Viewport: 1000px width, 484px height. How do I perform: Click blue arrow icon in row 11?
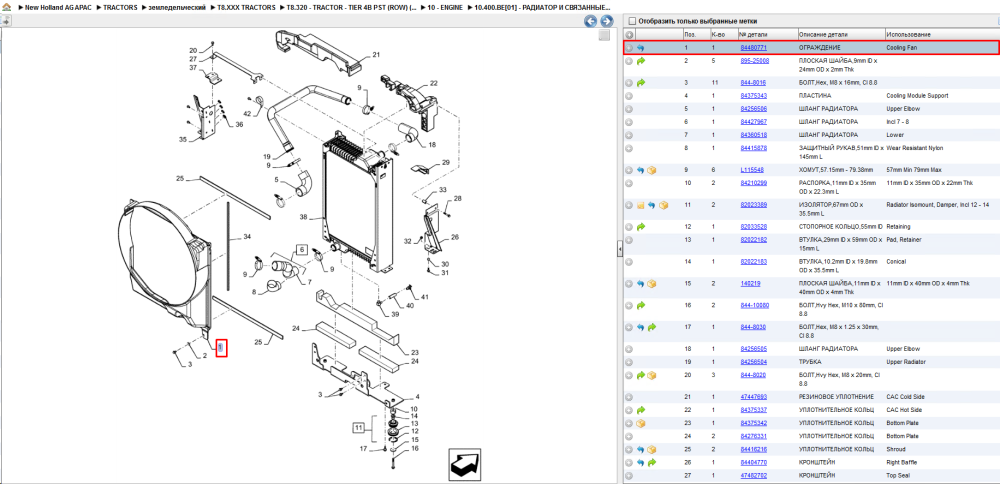[652, 205]
